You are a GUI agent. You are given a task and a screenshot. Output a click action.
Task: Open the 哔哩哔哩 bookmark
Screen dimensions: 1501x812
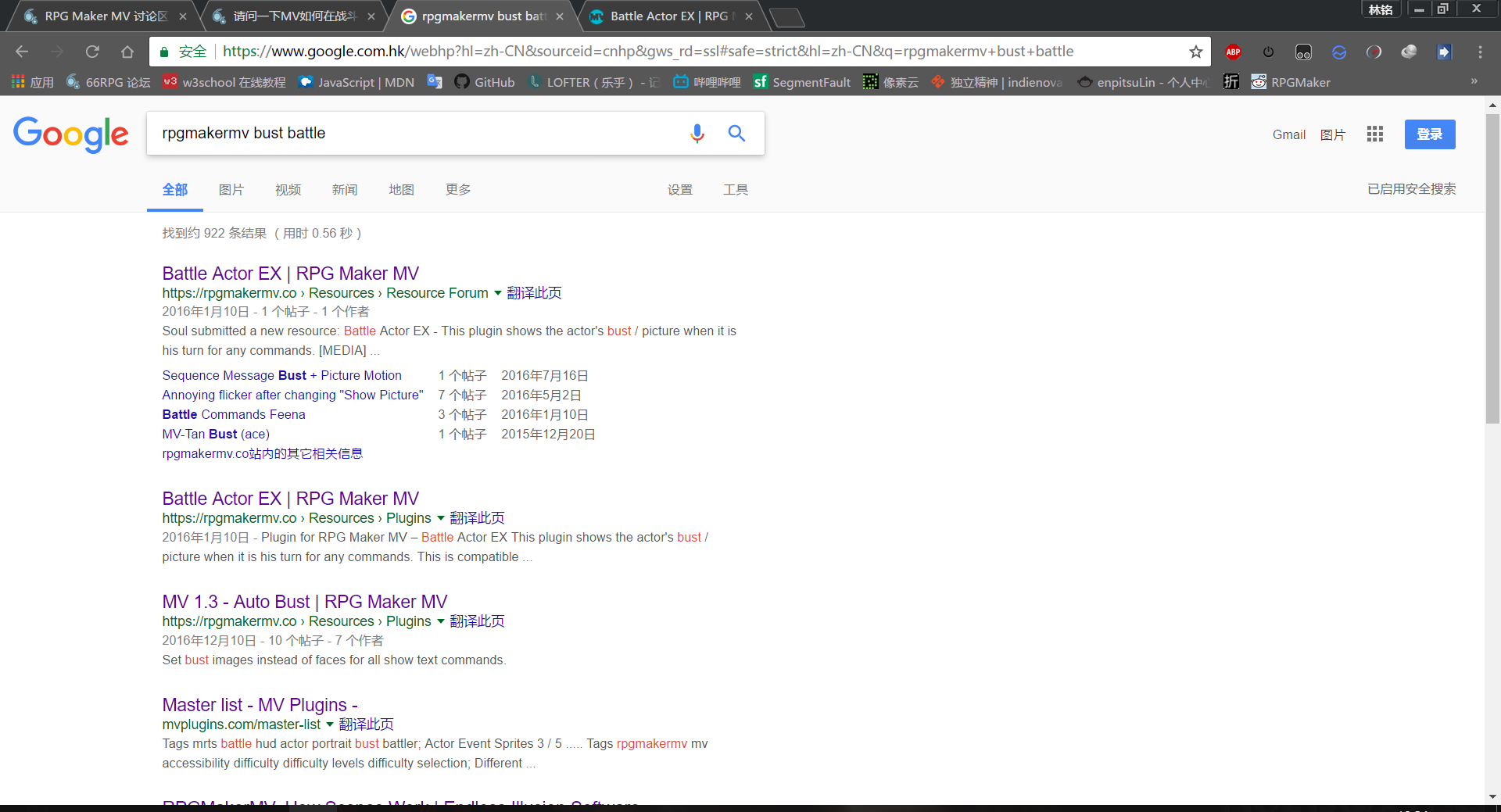[707, 82]
